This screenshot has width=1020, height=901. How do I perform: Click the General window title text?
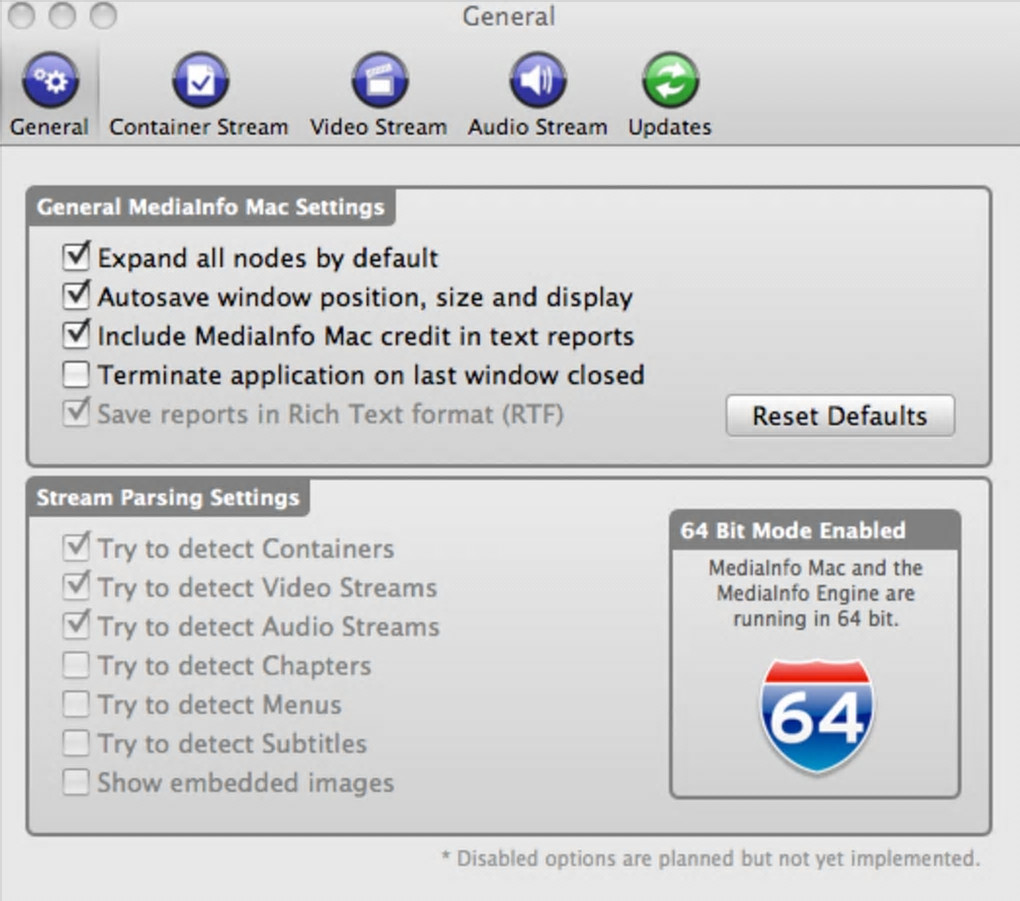click(509, 16)
